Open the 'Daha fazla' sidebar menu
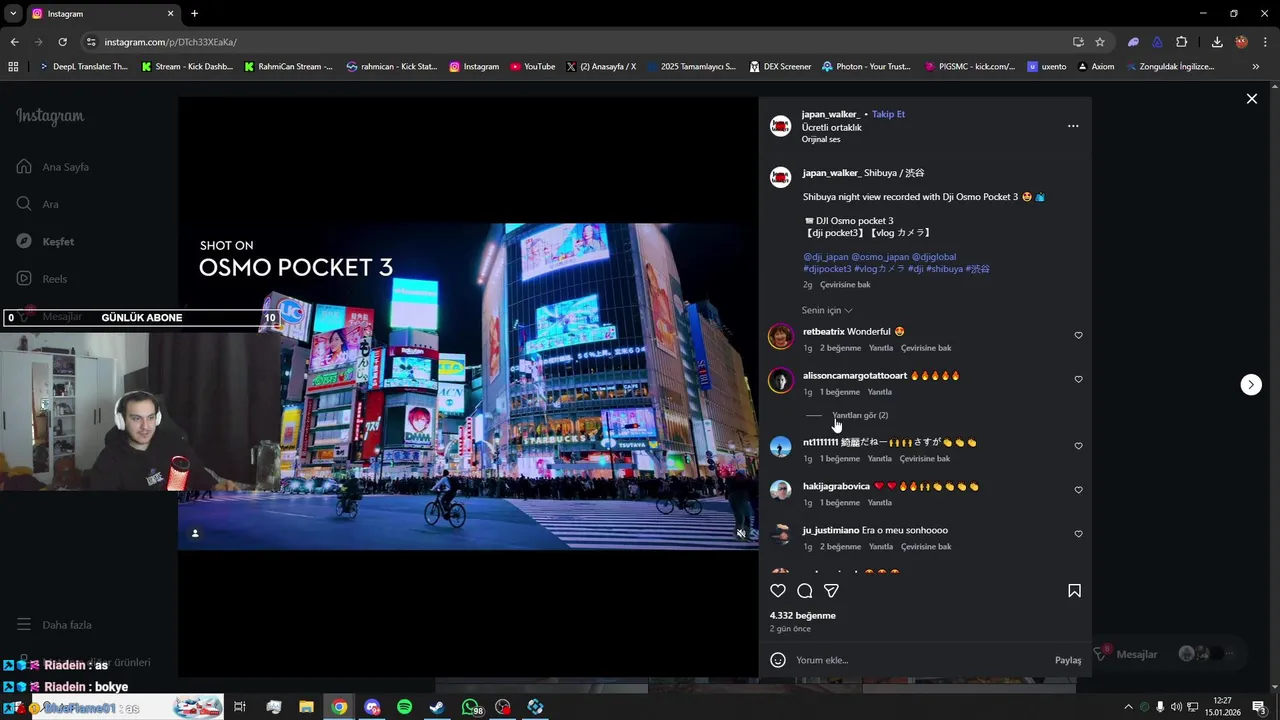 coord(54,625)
